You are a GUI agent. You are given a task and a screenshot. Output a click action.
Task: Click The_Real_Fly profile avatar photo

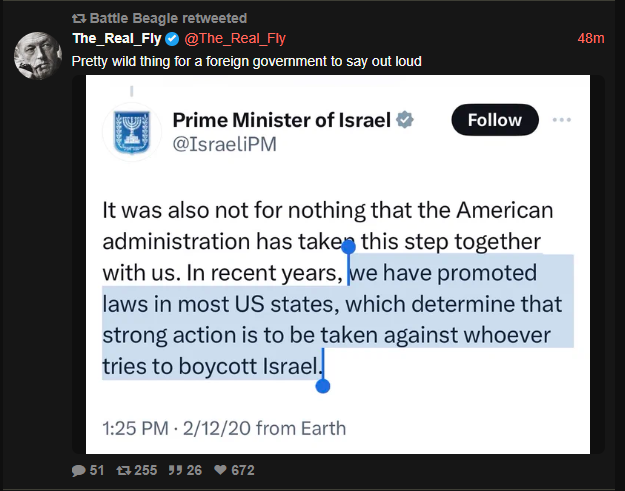click(x=38, y=54)
